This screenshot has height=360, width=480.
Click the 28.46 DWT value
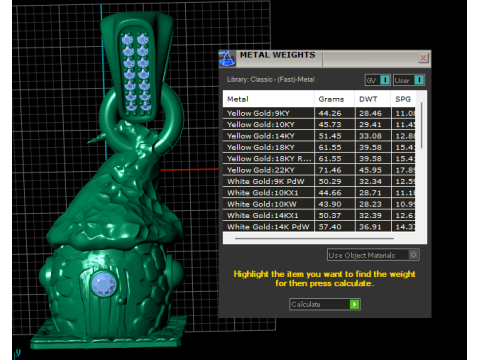[x=370, y=113]
